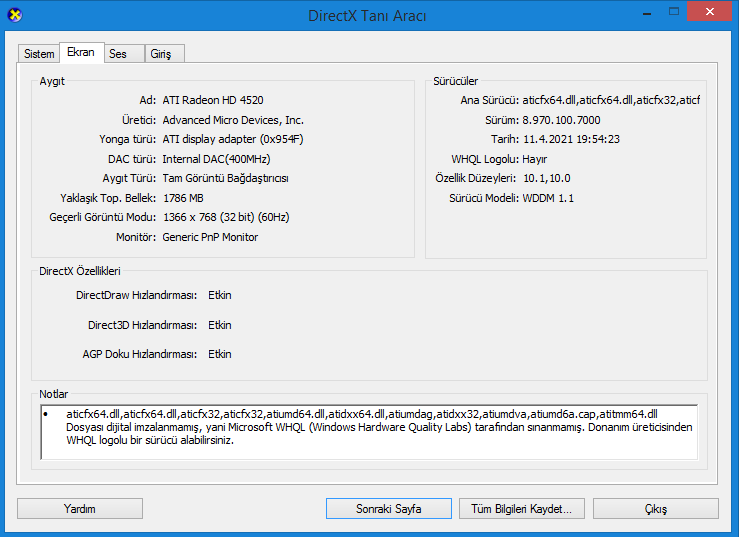Screen dimensions: 739x537
Task: Click Etkin next to Direct3D Hızlandırması
Action: (220, 325)
